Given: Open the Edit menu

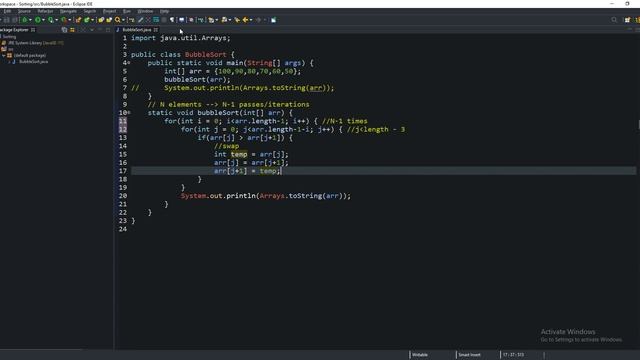Looking at the screenshot, I should click(7, 11).
